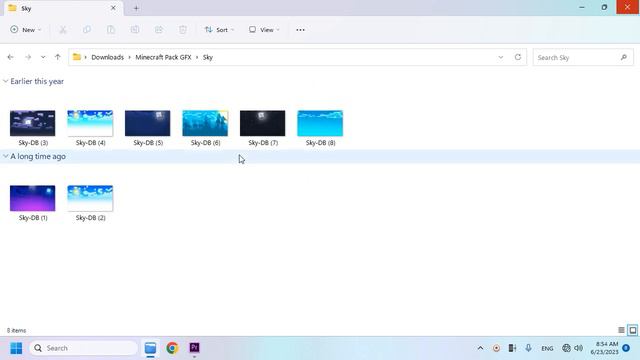Screen dimensions: 640x360
Task: Select the Sky-DB (7) thumbnail
Action: 263,123
